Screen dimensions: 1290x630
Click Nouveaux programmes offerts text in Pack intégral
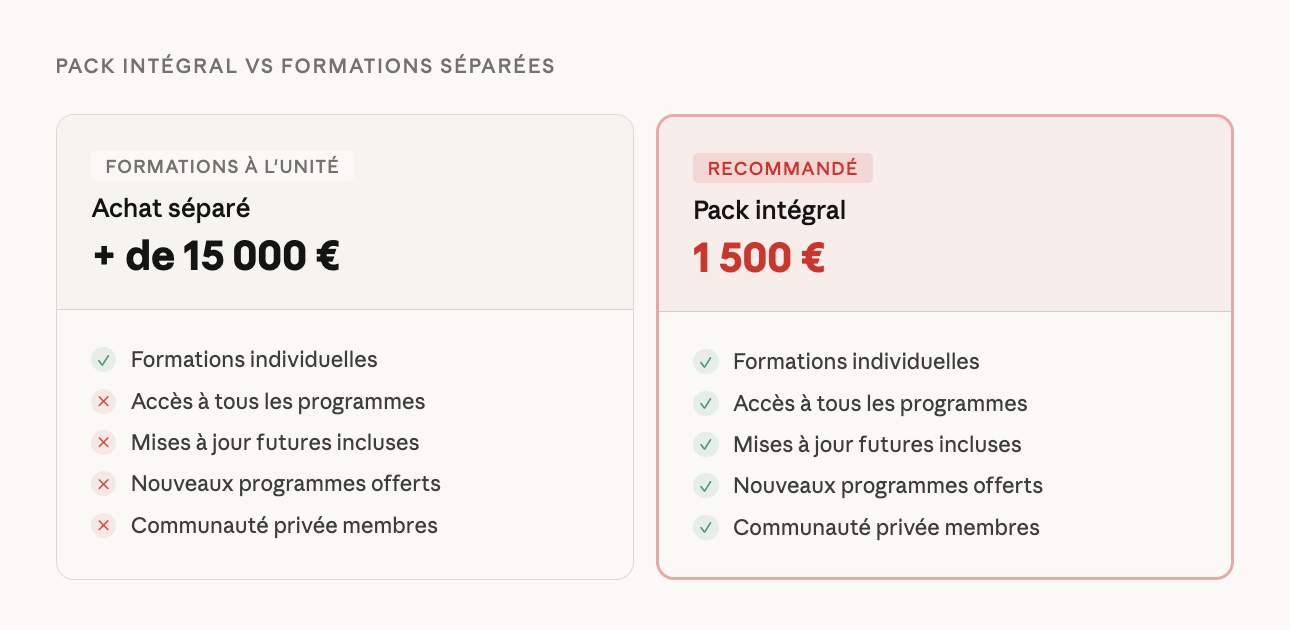(x=888, y=486)
